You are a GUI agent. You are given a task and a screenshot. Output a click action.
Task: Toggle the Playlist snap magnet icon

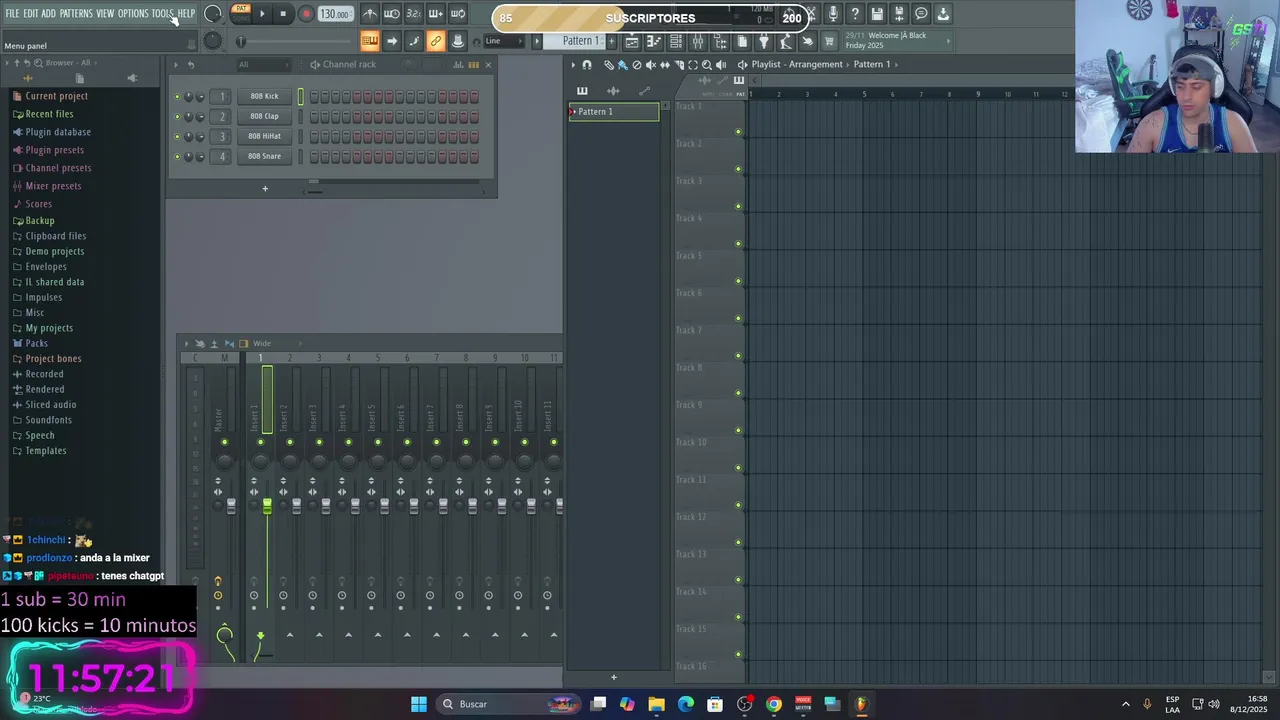(587, 65)
